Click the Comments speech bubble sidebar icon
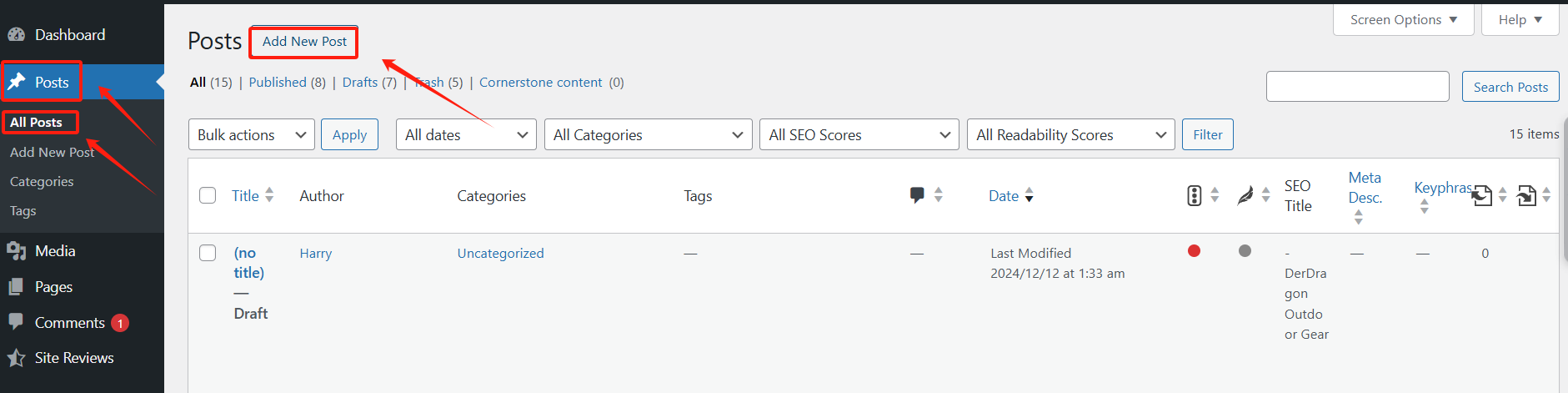The height and width of the screenshot is (393, 1568). (x=16, y=322)
